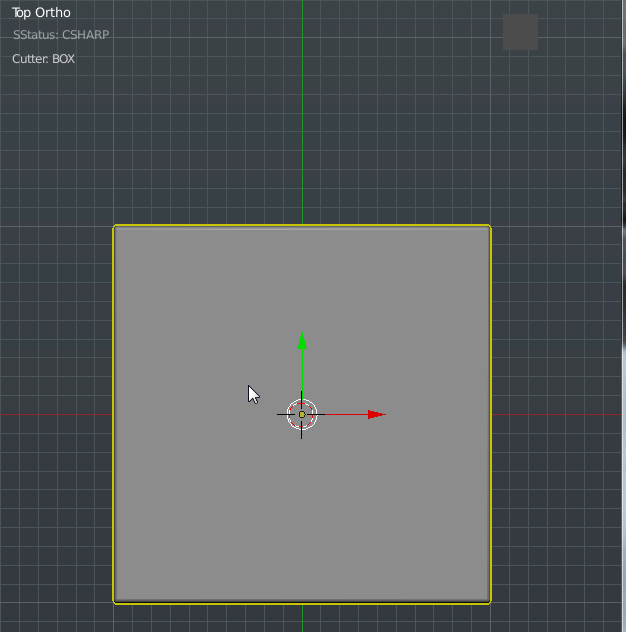Click the green Y-axis manipulator arrowhead

302,341
